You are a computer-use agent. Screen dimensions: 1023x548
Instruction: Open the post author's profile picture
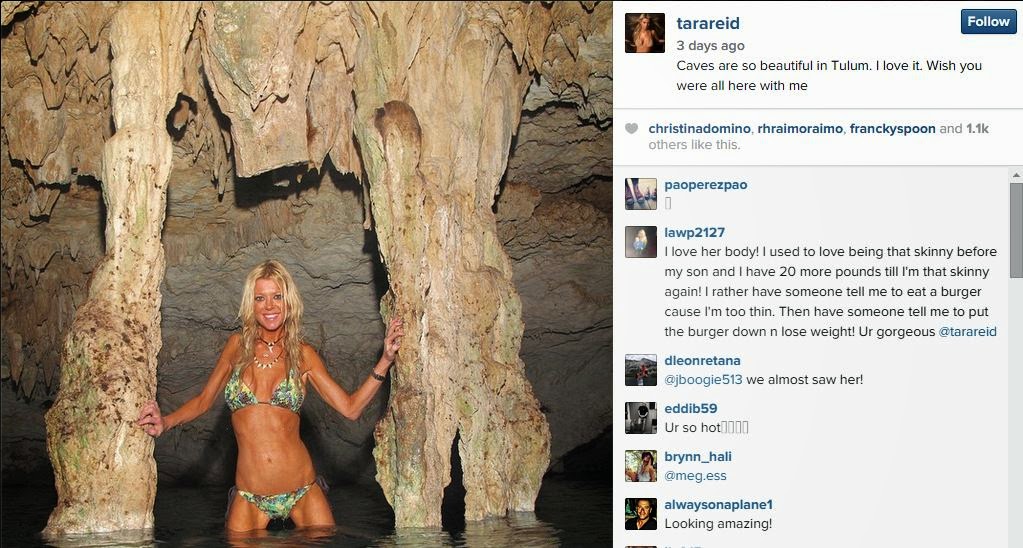pos(645,33)
